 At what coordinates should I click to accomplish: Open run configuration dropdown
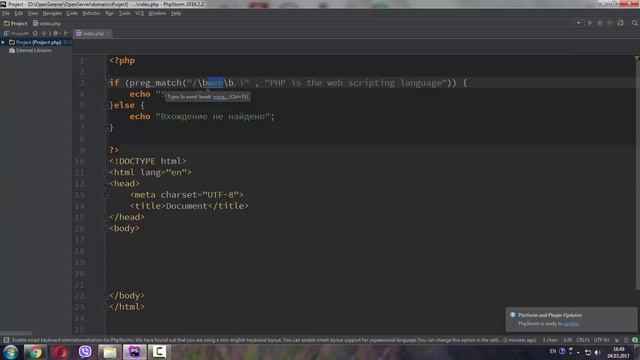pos(578,23)
